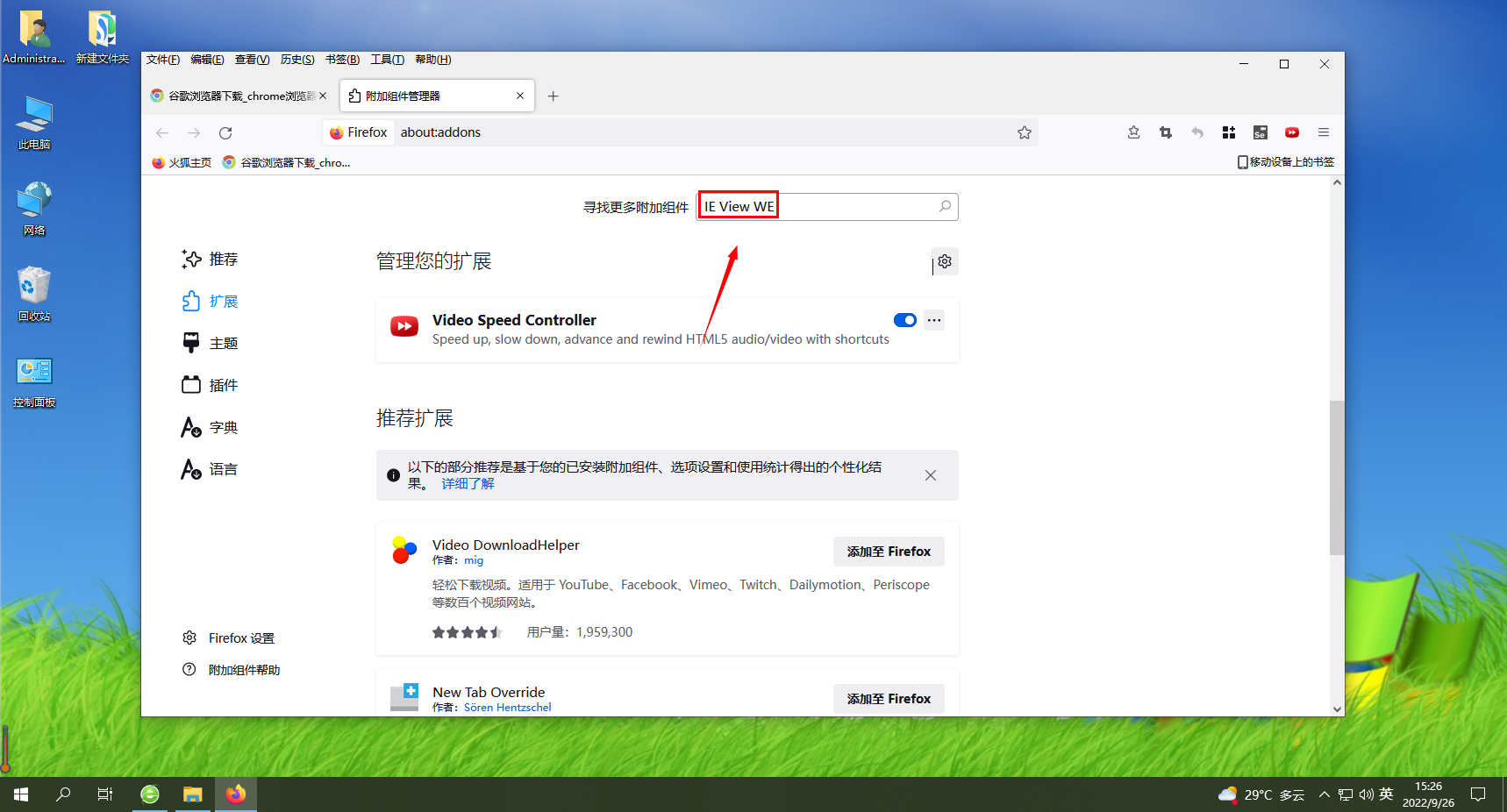
Task: Open File Explorer from taskbar
Action: tap(193, 794)
